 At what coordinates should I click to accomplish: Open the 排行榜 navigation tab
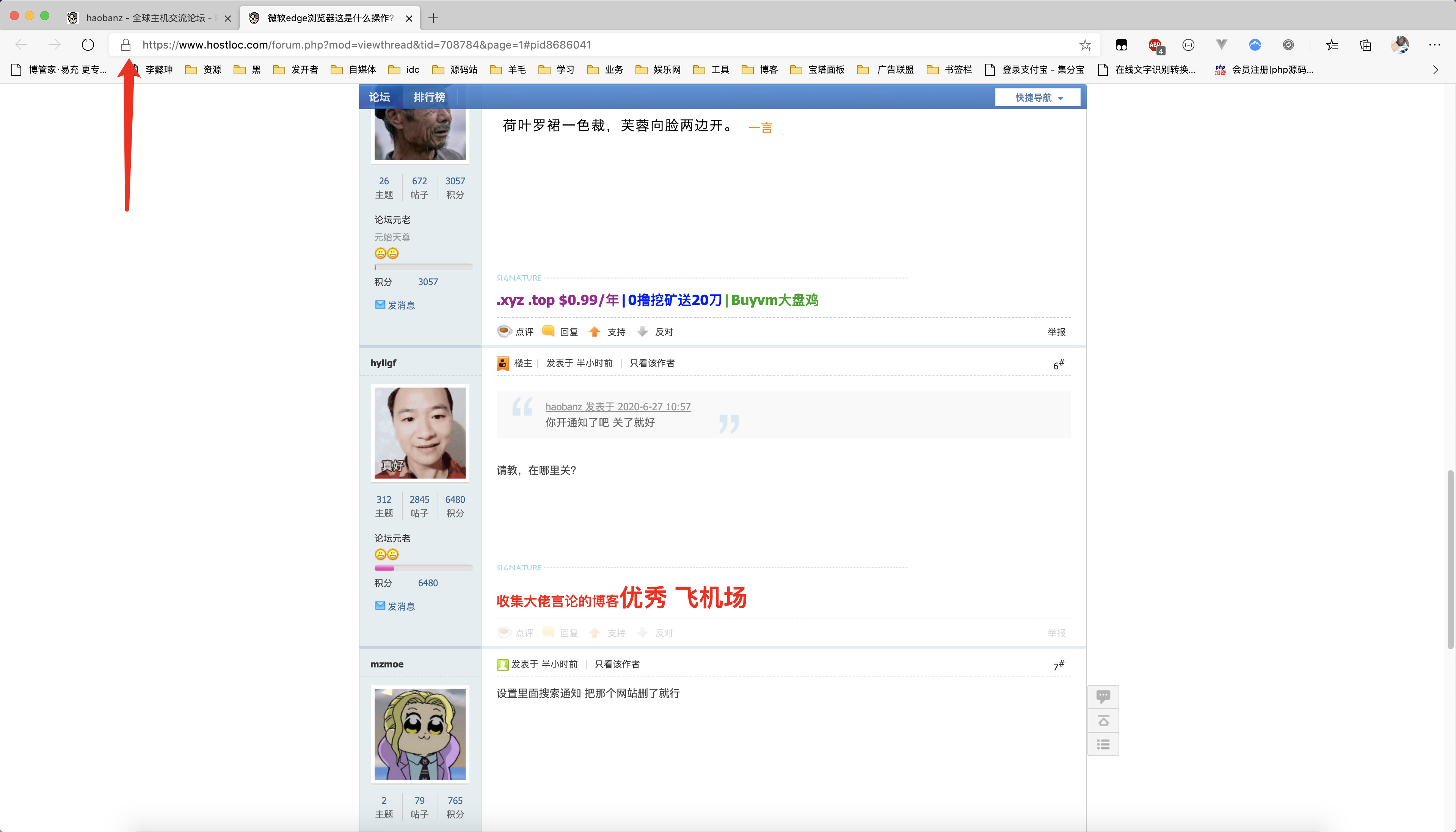click(x=429, y=97)
